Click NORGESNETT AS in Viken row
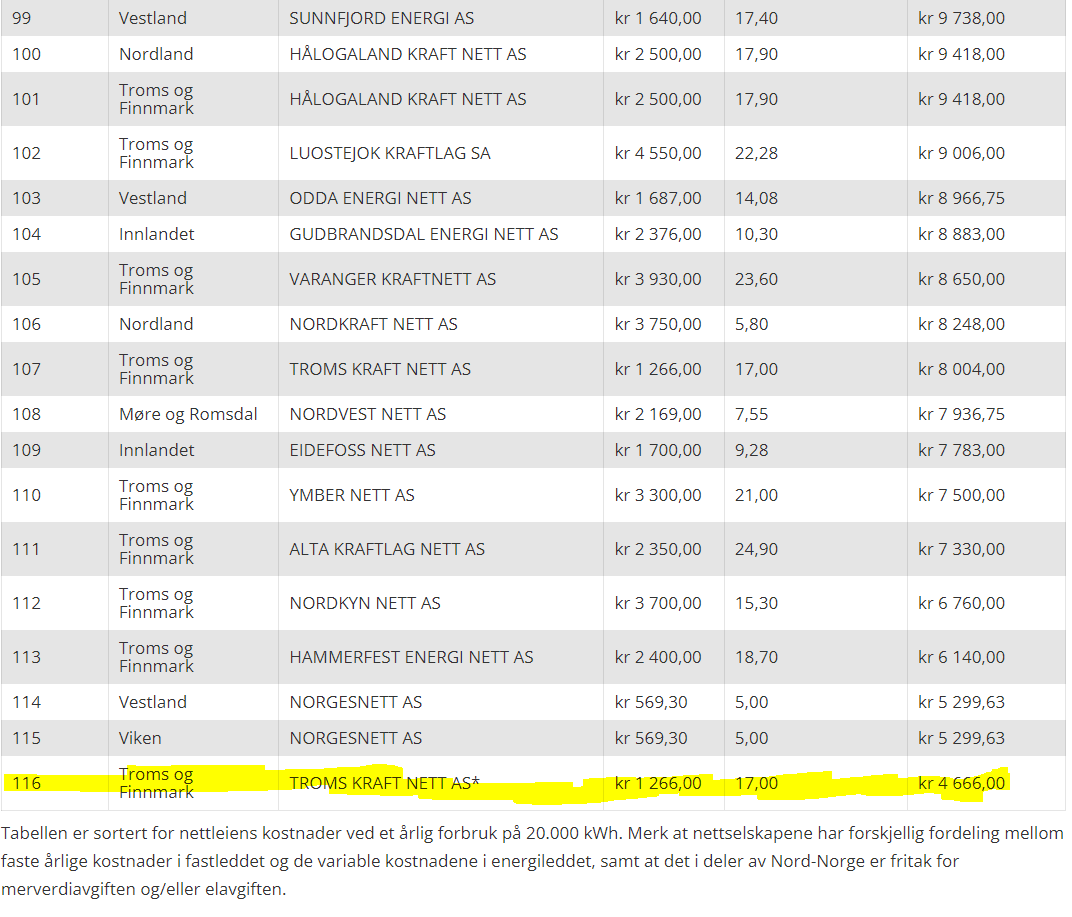1072x917 pixels. [356, 739]
